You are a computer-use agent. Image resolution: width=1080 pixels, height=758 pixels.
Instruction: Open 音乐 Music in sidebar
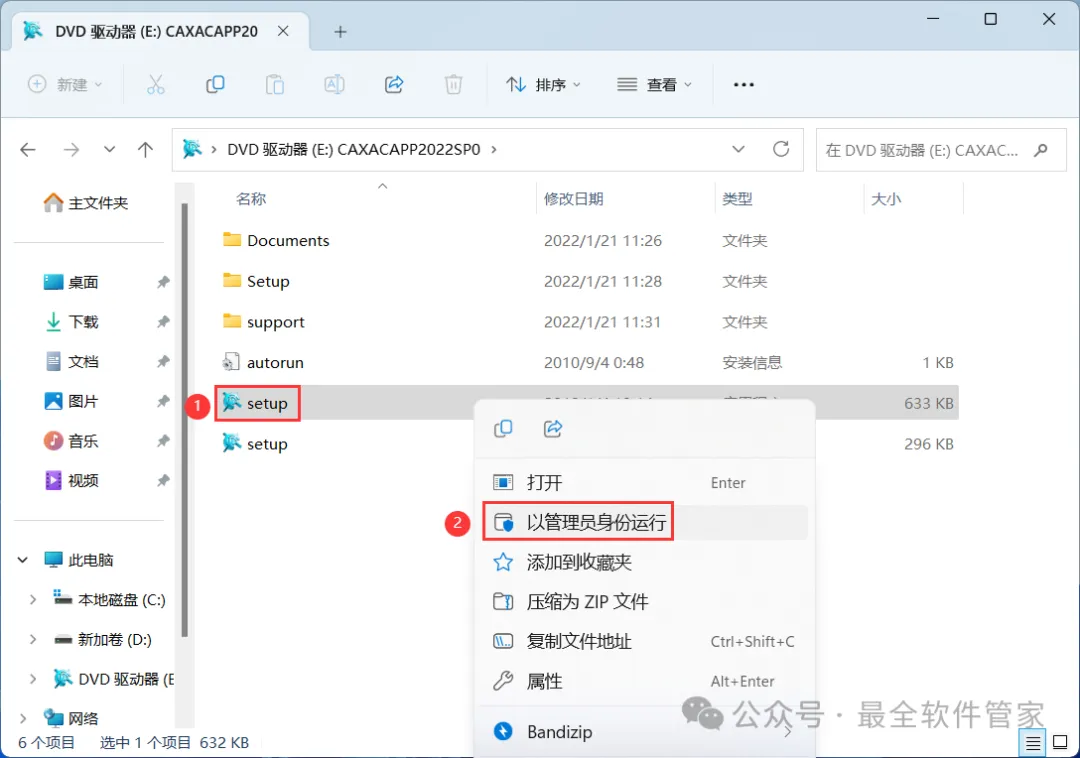pyautogui.click(x=71, y=441)
